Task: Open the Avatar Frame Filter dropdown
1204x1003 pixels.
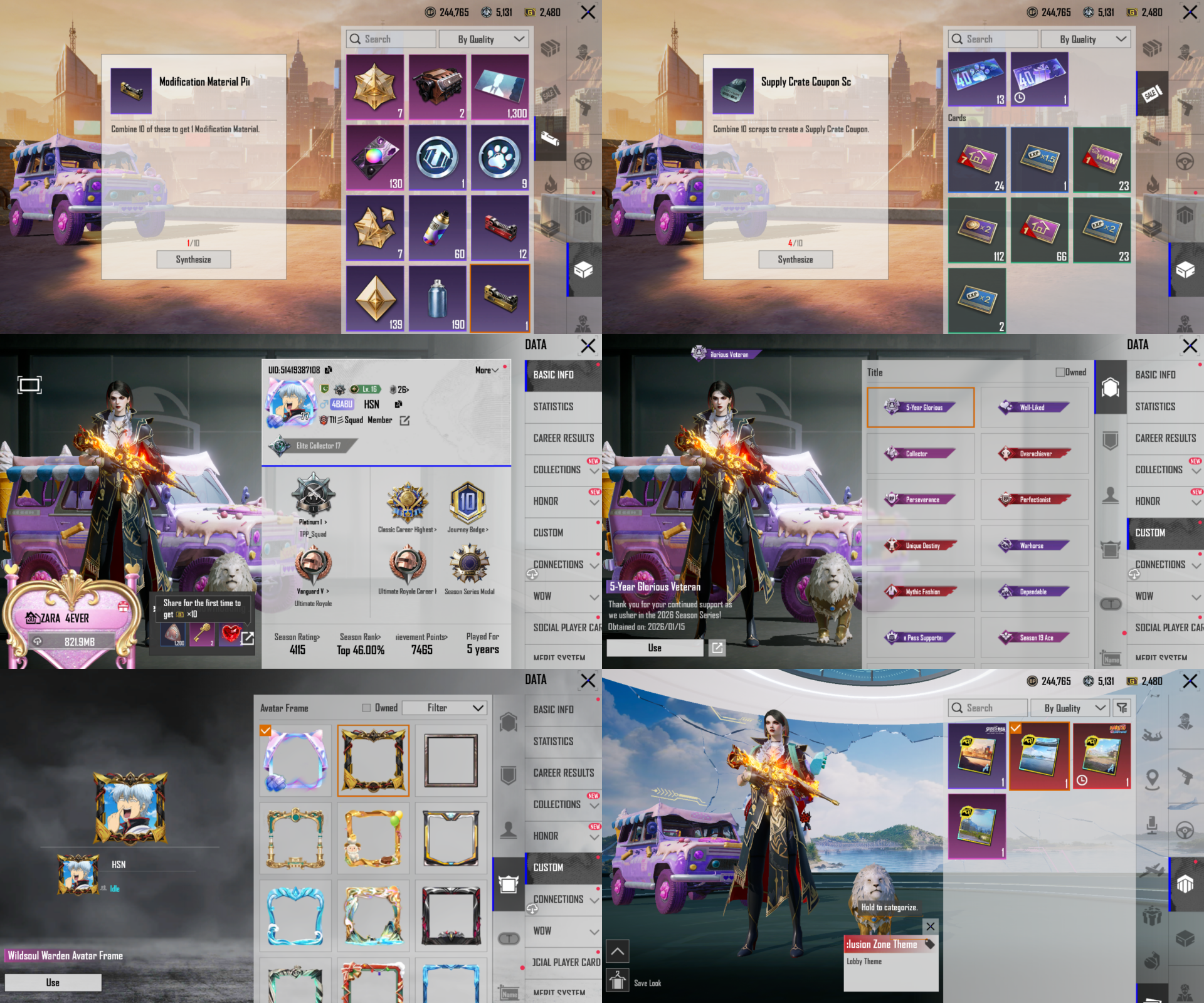Action: [445, 708]
